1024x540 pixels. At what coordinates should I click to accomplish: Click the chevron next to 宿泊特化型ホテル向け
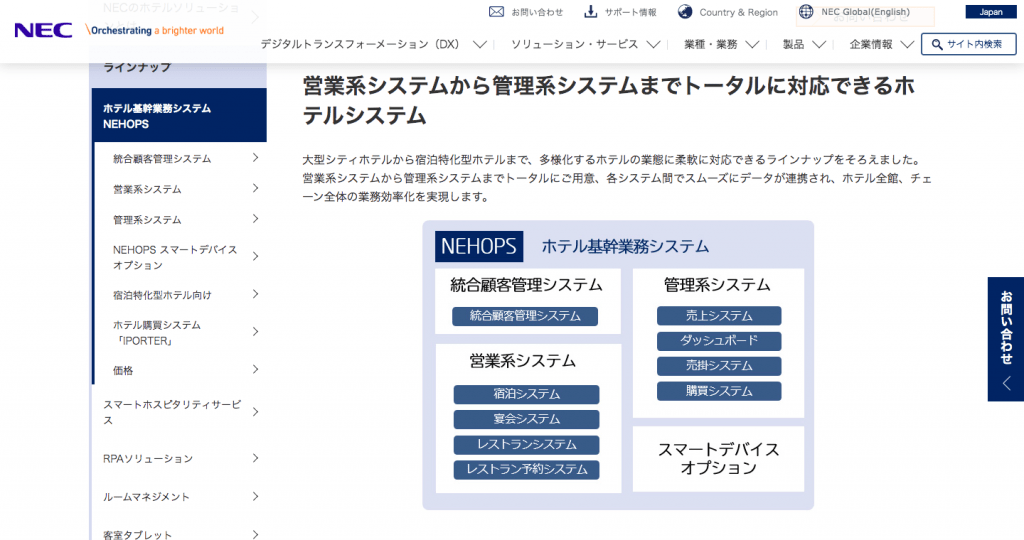click(x=255, y=294)
